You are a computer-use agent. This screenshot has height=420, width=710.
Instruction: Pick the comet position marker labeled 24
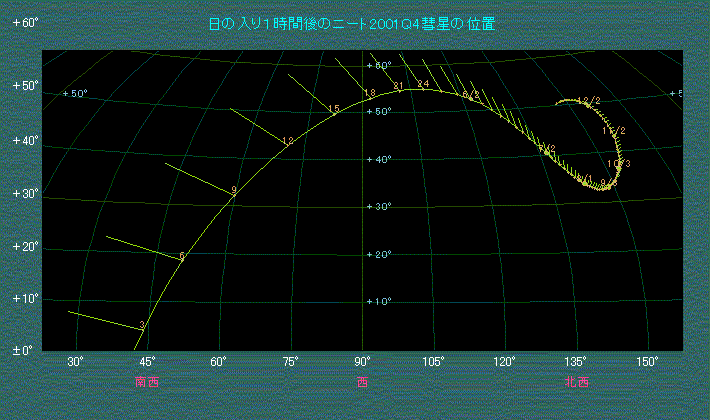point(423,84)
